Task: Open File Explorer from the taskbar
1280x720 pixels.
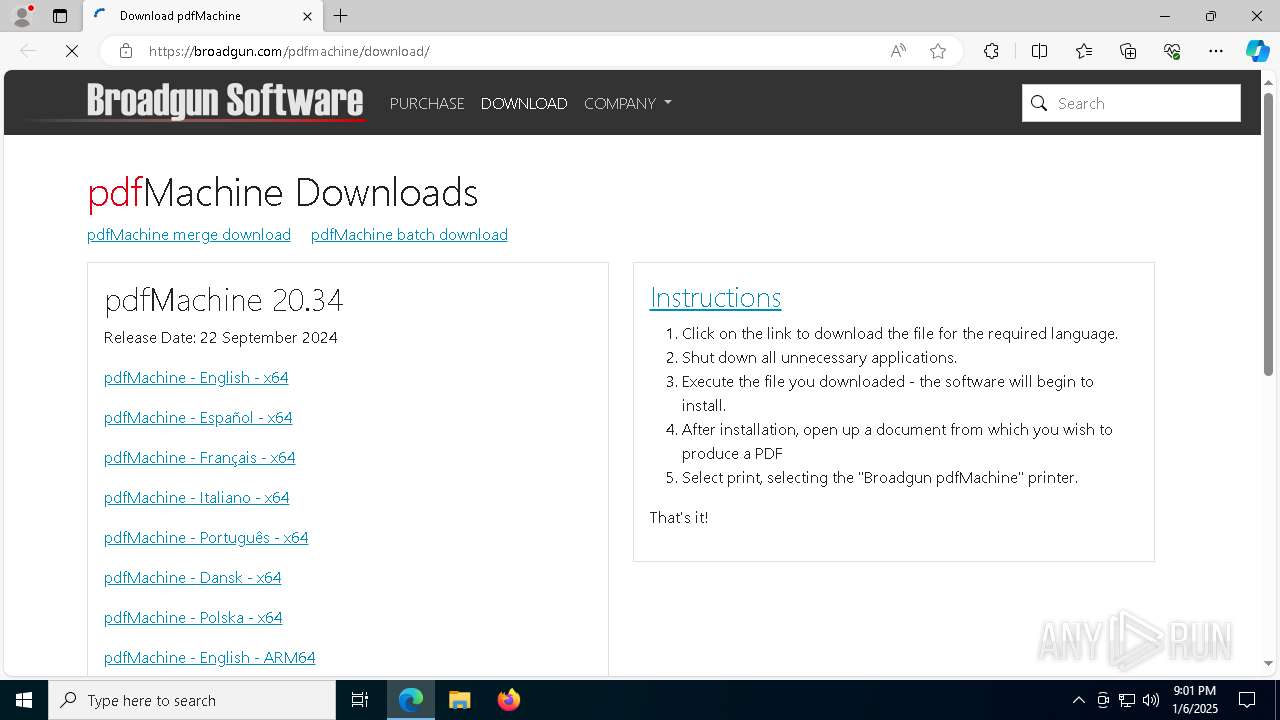Action: tap(459, 700)
